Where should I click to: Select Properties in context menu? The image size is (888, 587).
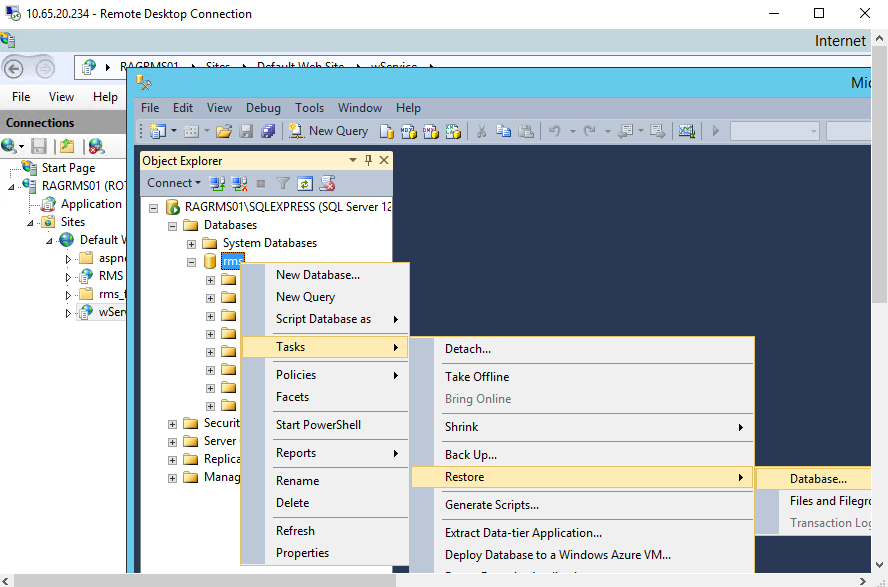click(325, 552)
